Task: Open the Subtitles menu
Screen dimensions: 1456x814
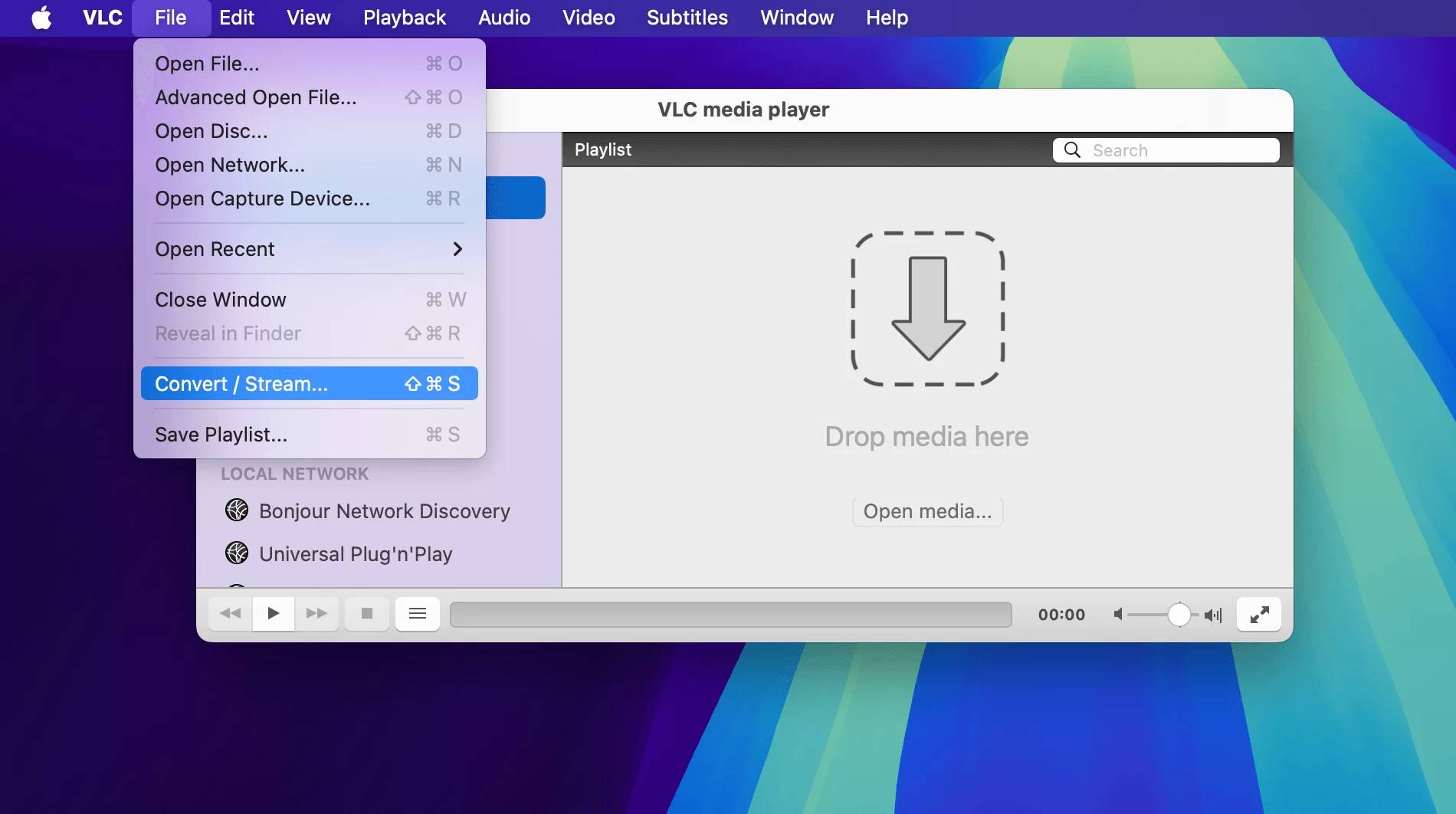Action: point(687,18)
